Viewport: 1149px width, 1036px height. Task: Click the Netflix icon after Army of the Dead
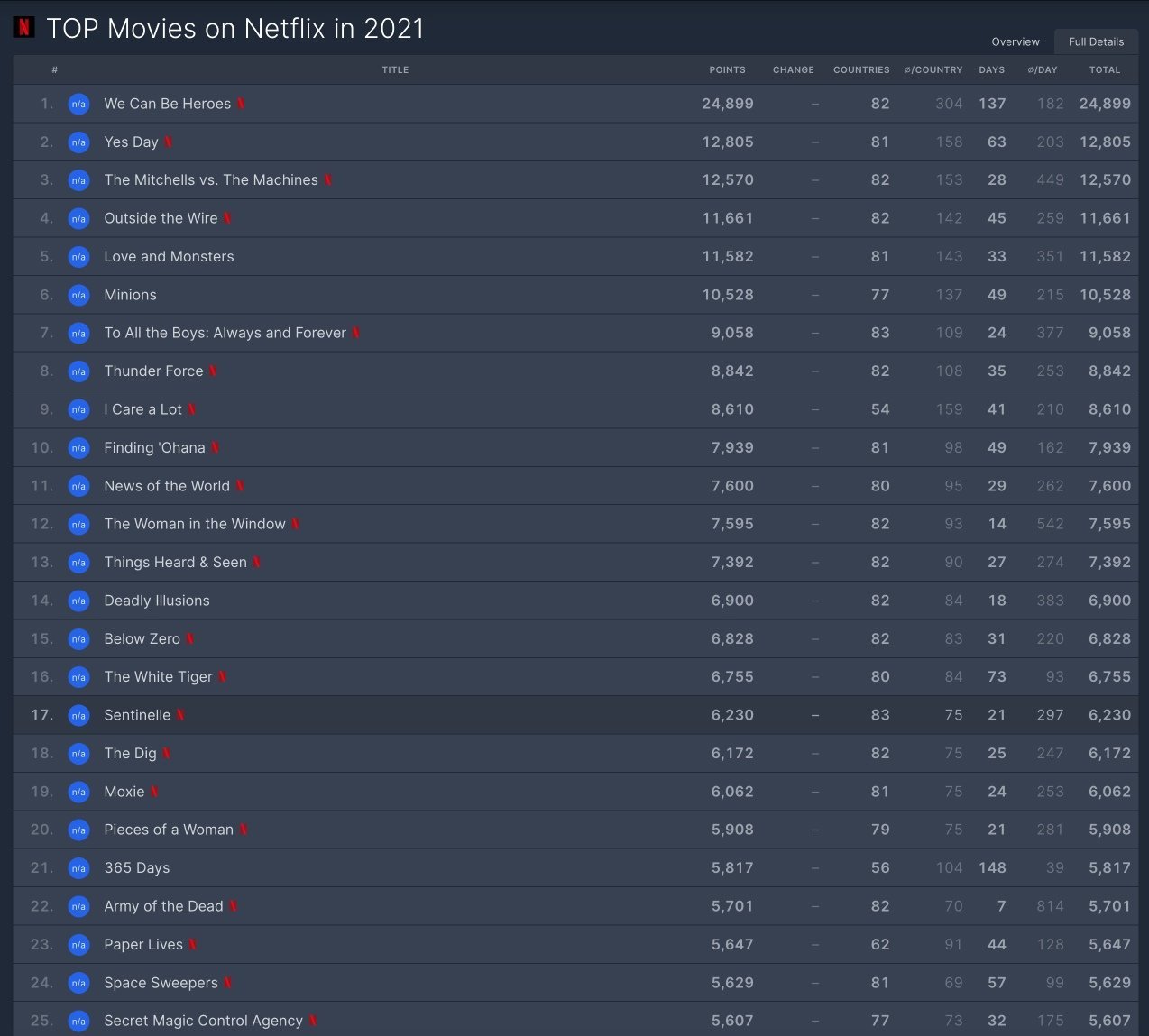(x=233, y=906)
